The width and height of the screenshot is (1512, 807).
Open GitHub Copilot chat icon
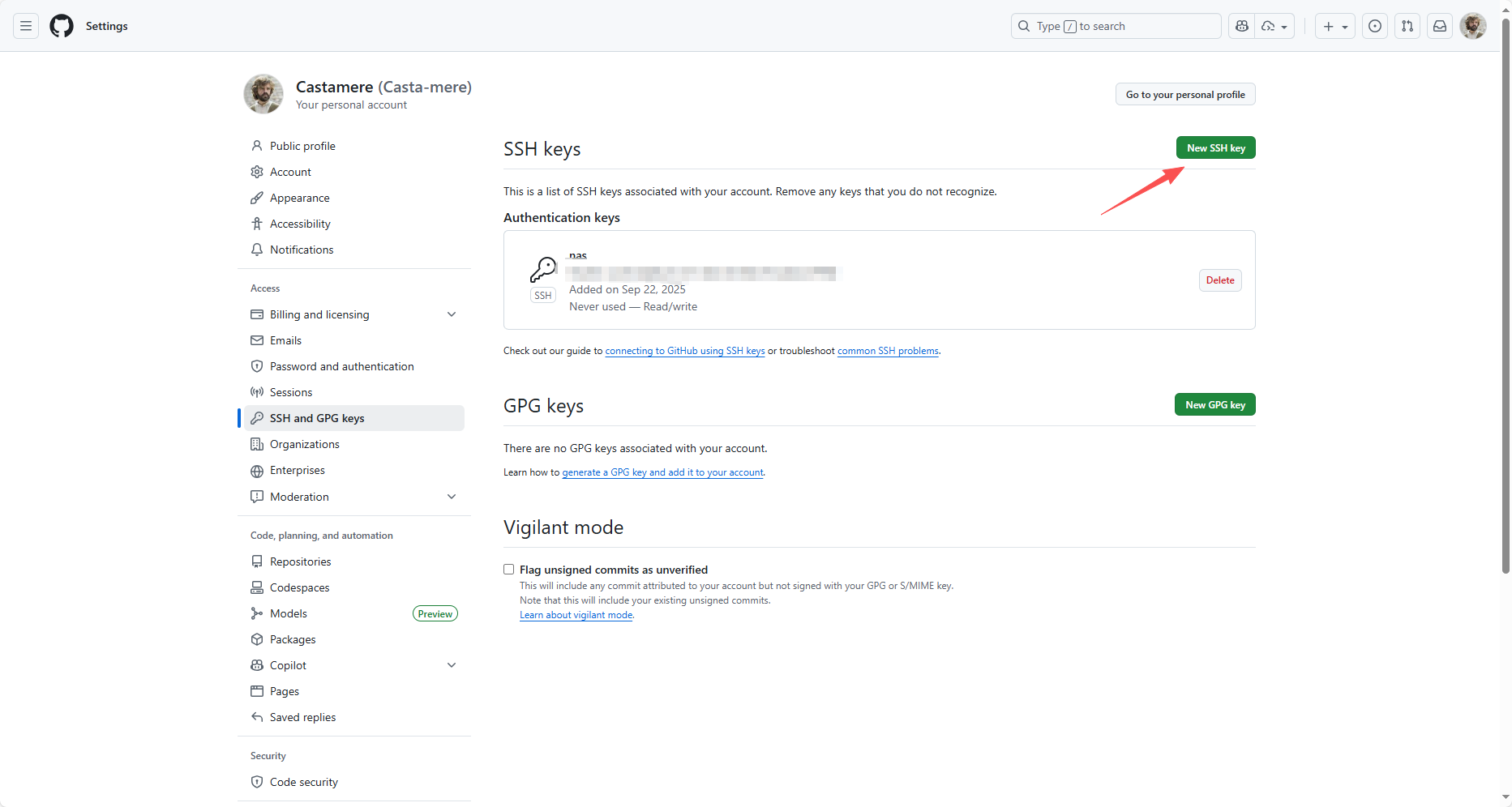point(1241,26)
